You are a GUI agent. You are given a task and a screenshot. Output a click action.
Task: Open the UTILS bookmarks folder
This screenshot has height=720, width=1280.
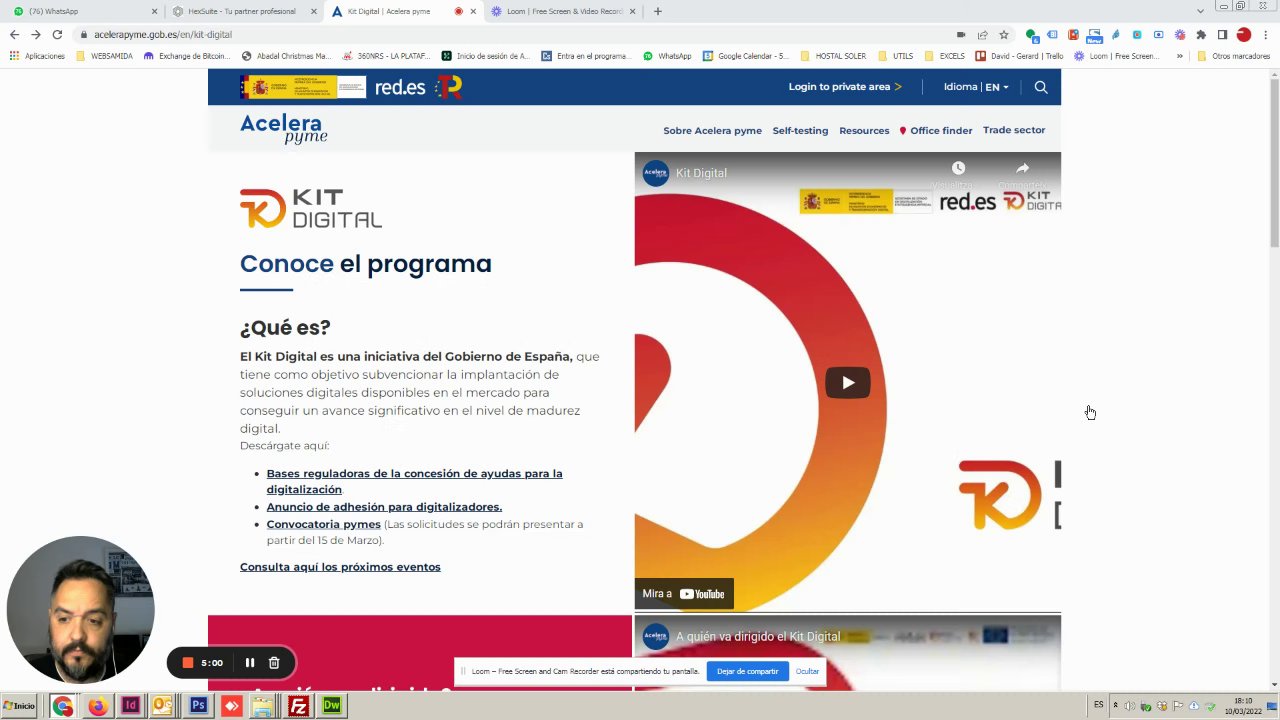pos(896,56)
